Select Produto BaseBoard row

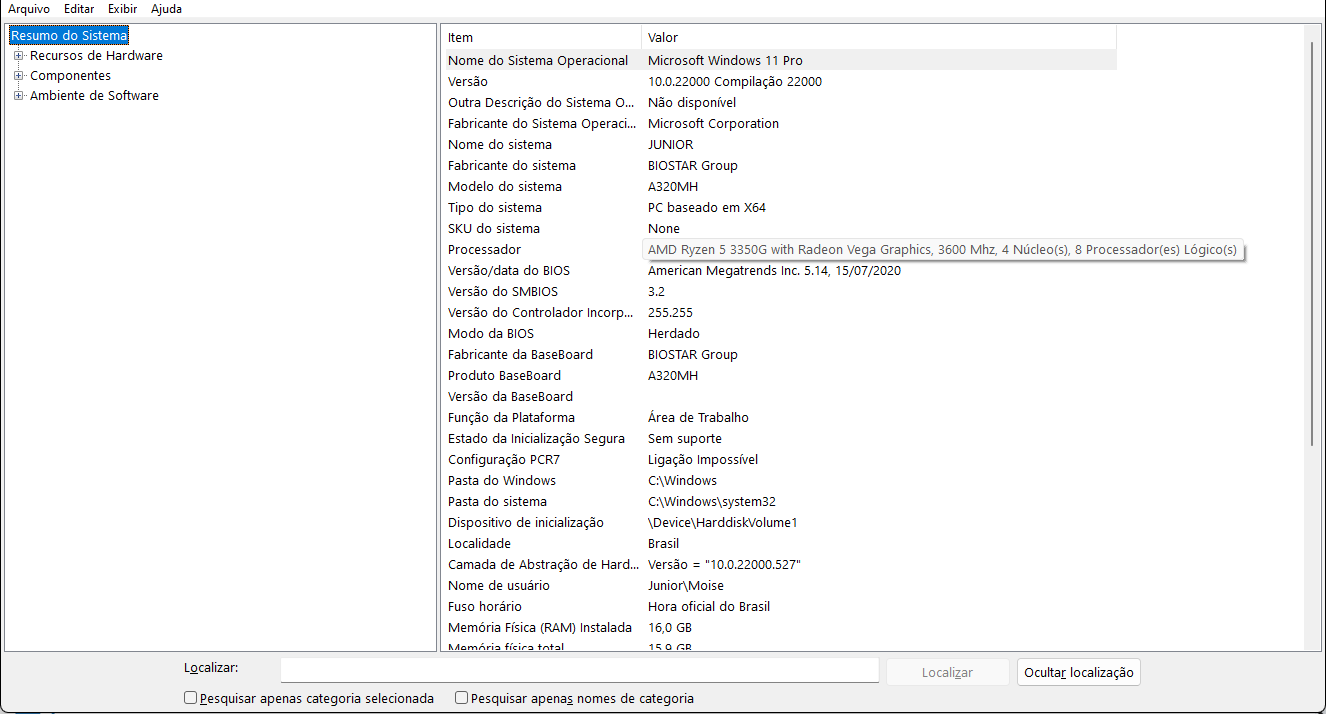click(x=780, y=375)
